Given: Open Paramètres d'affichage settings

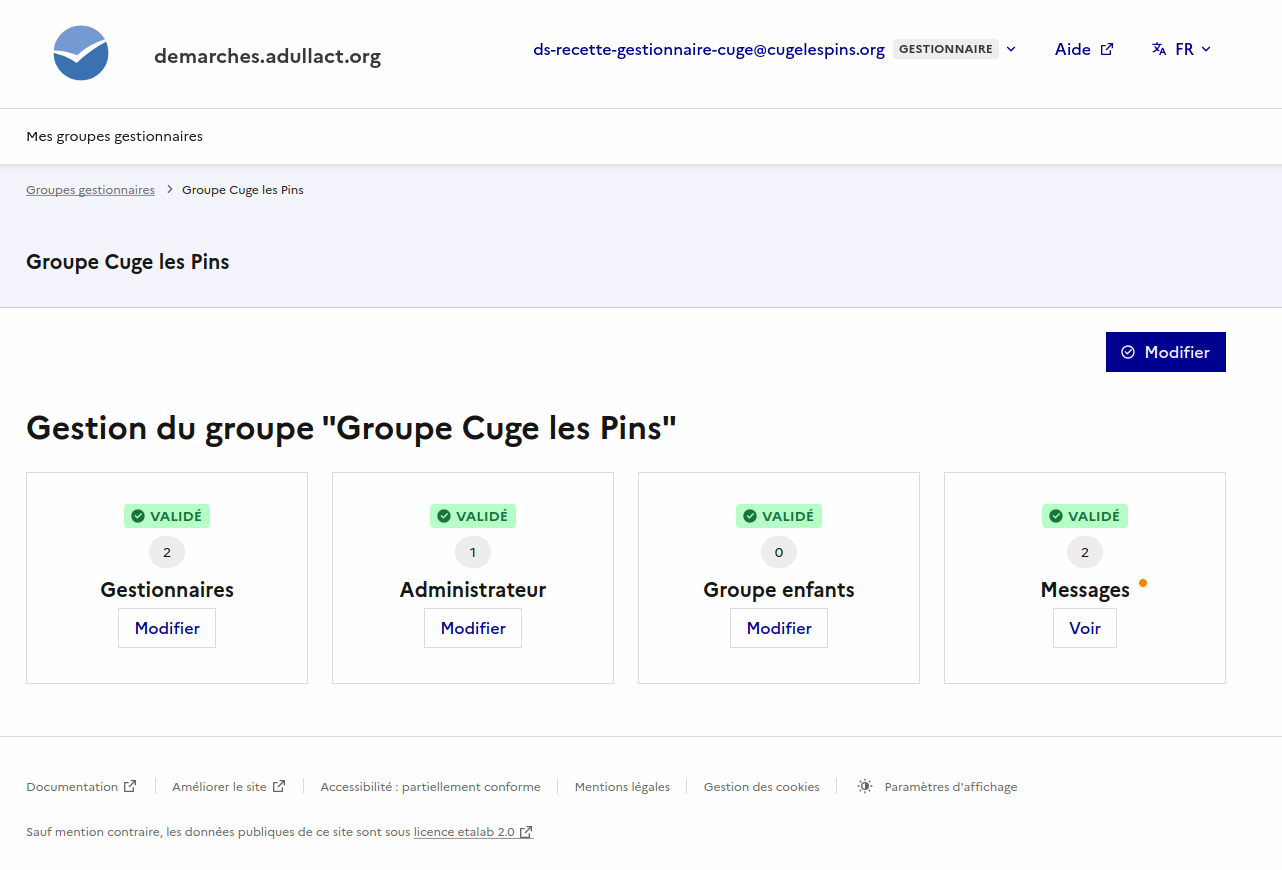Looking at the screenshot, I should point(937,787).
